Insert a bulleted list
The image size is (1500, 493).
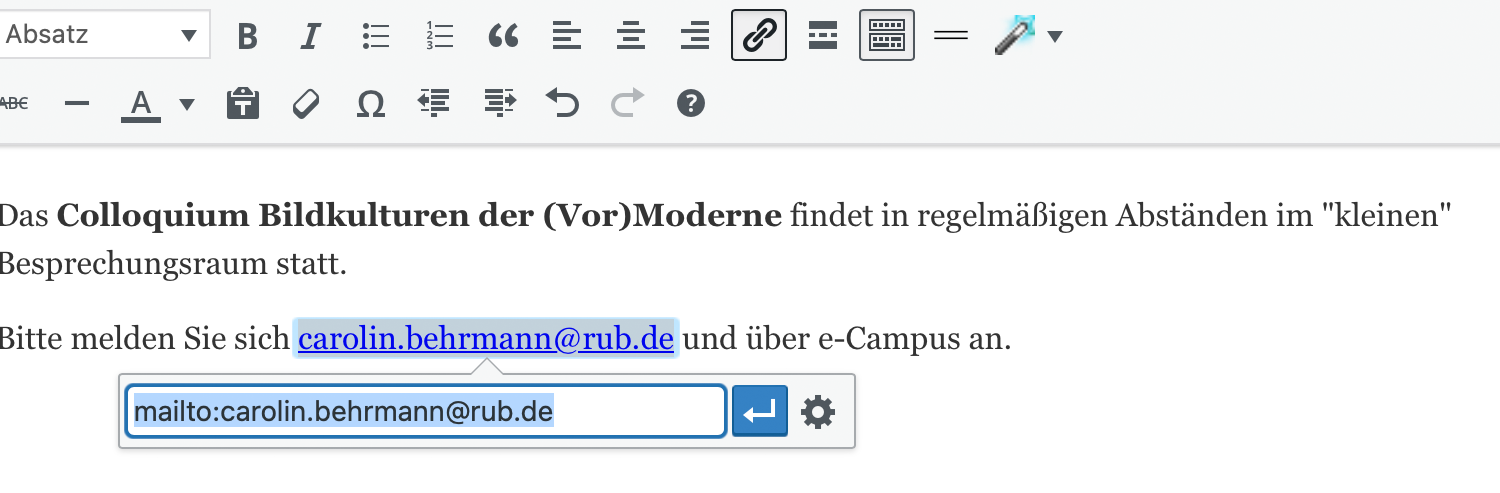click(375, 36)
